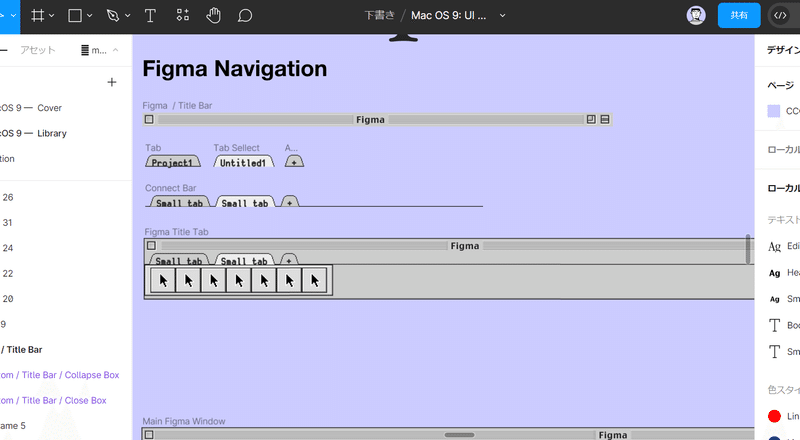Image resolution: width=800 pixels, height=440 pixels.
Task: Click the 下書き drafts link
Action: coord(379,16)
